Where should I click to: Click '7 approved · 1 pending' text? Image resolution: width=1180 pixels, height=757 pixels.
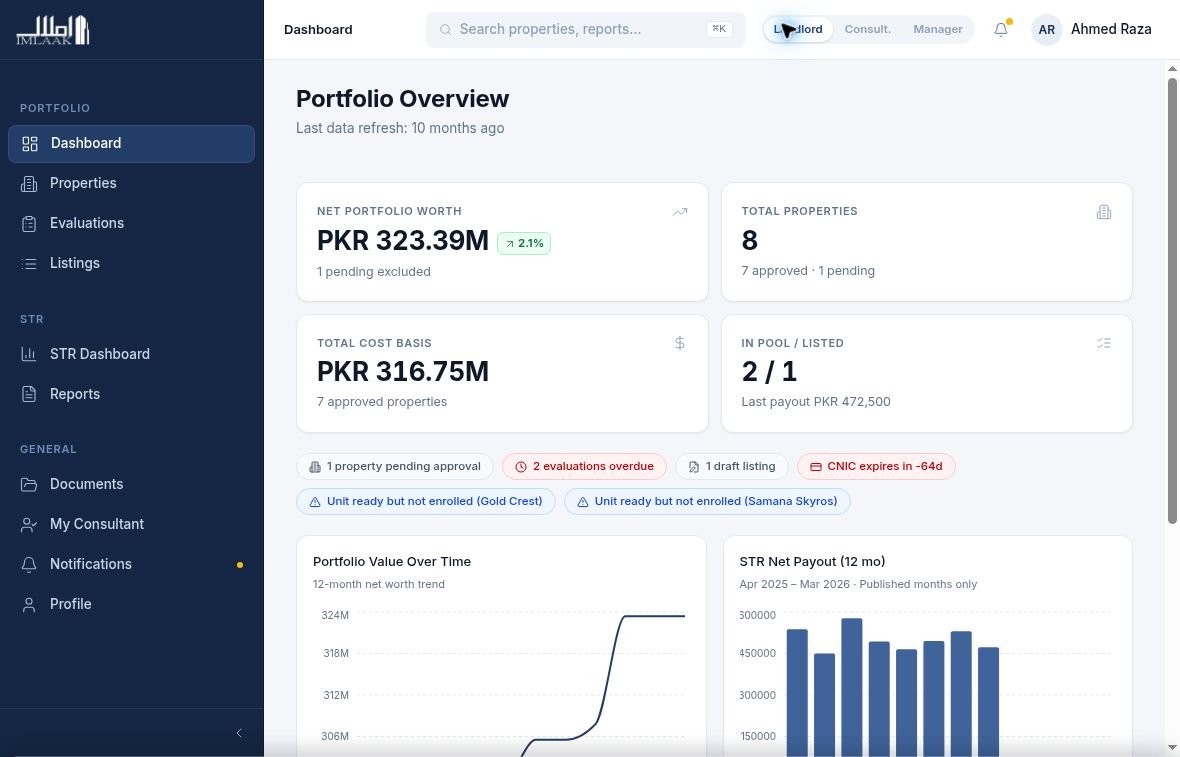pyautogui.click(x=808, y=271)
